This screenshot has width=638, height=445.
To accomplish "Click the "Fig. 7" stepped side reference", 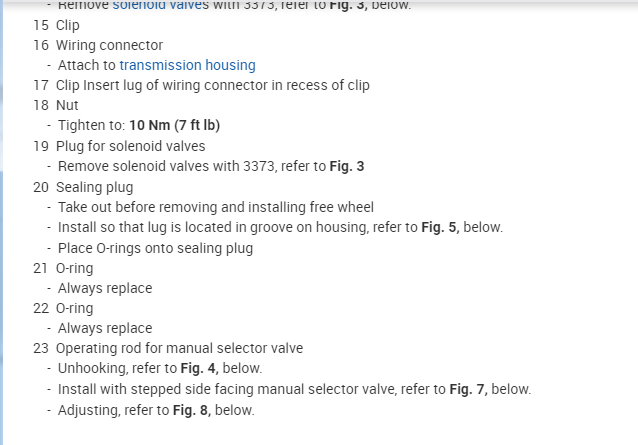I will 466,389.
